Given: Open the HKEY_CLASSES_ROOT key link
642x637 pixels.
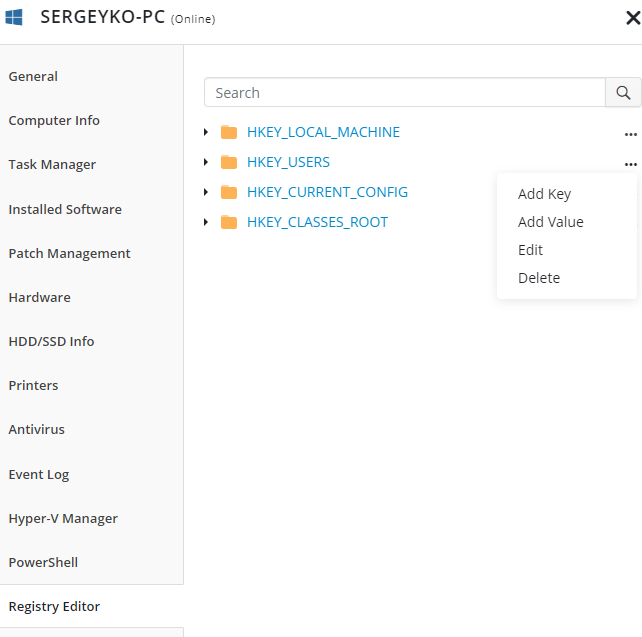Looking at the screenshot, I should tap(317, 222).
